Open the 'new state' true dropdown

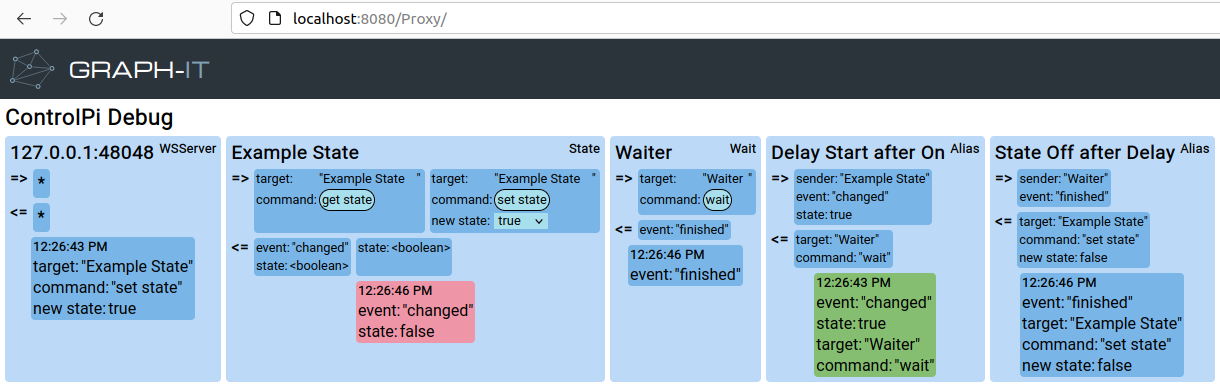[520, 220]
